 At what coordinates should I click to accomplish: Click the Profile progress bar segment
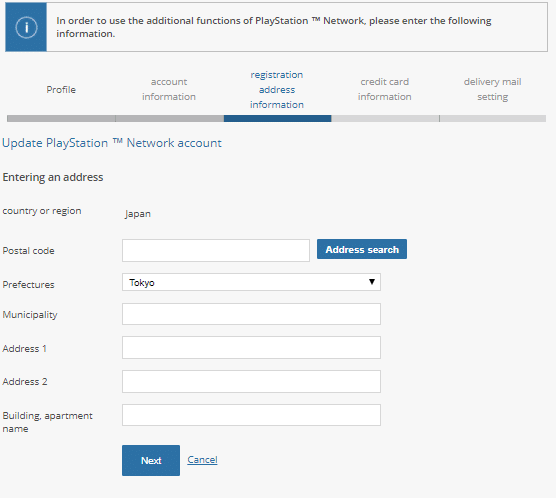[x=61, y=119]
